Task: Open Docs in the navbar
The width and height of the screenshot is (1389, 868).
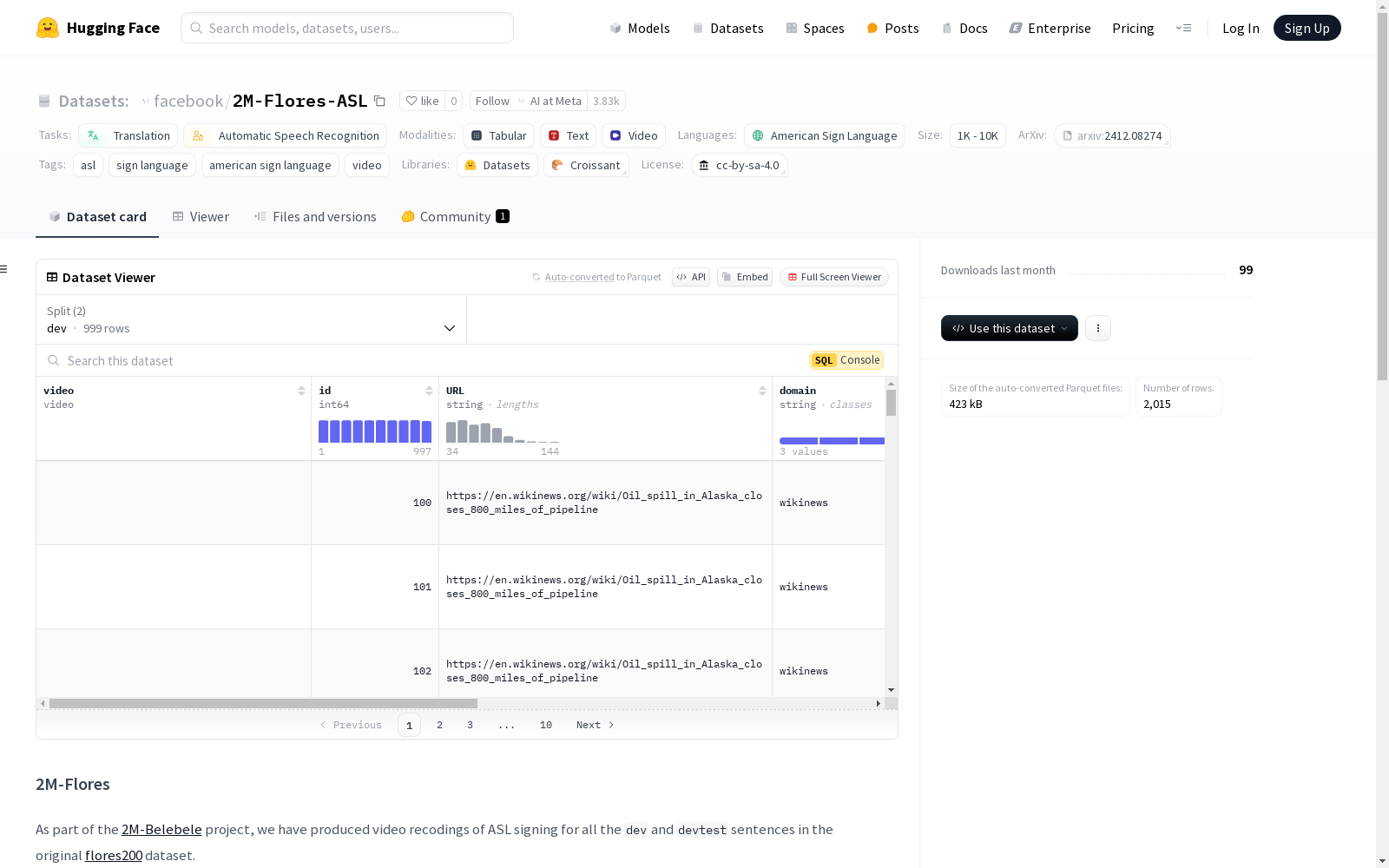Action: [x=964, y=28]
